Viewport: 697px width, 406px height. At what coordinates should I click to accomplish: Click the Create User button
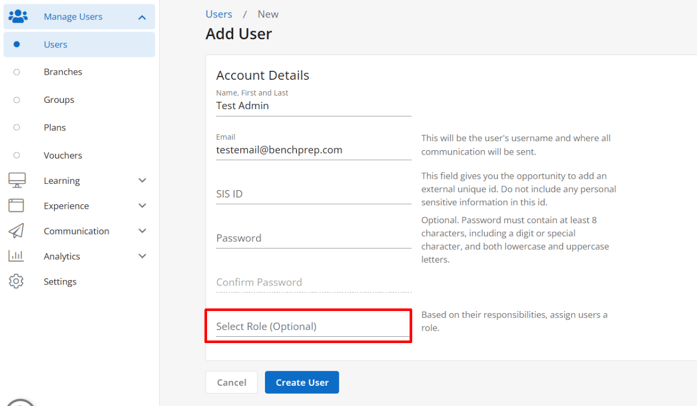[302, 382]
